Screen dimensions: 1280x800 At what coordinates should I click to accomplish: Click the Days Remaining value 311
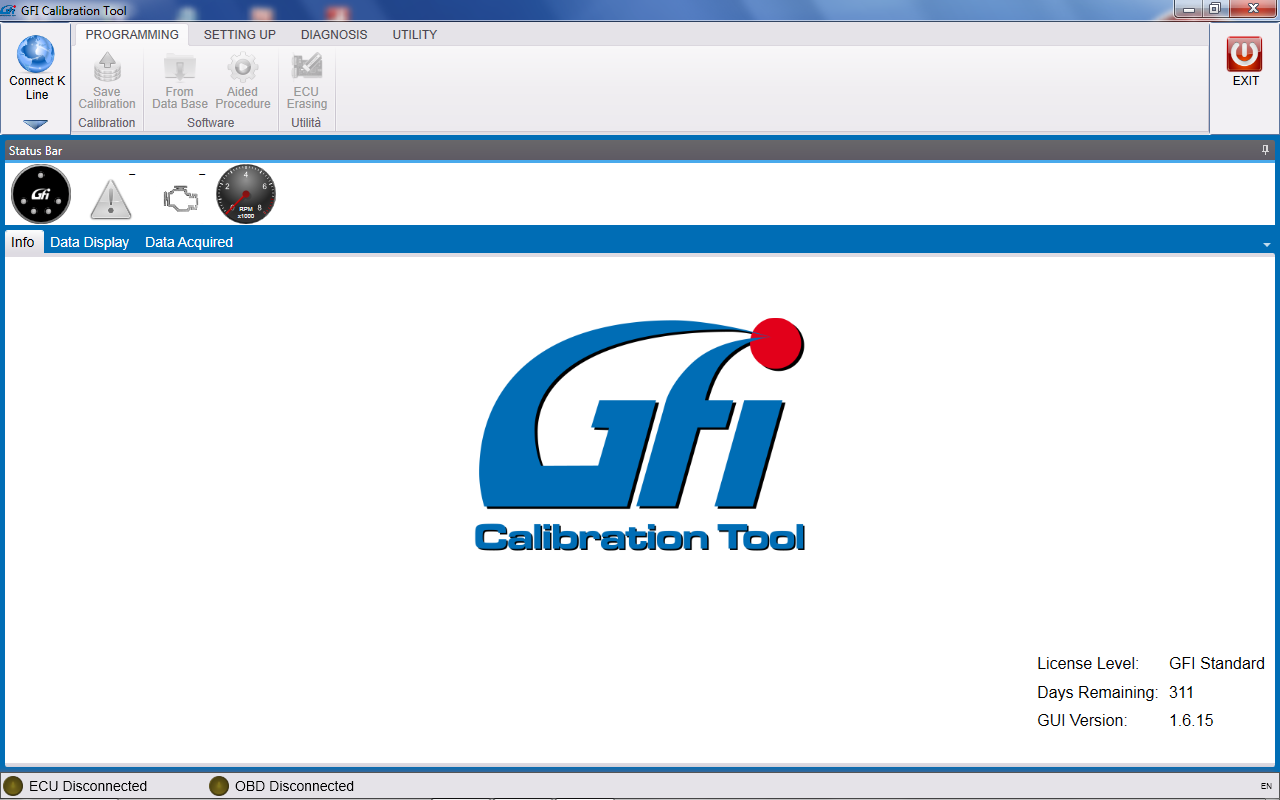(x=1181, y=692)
